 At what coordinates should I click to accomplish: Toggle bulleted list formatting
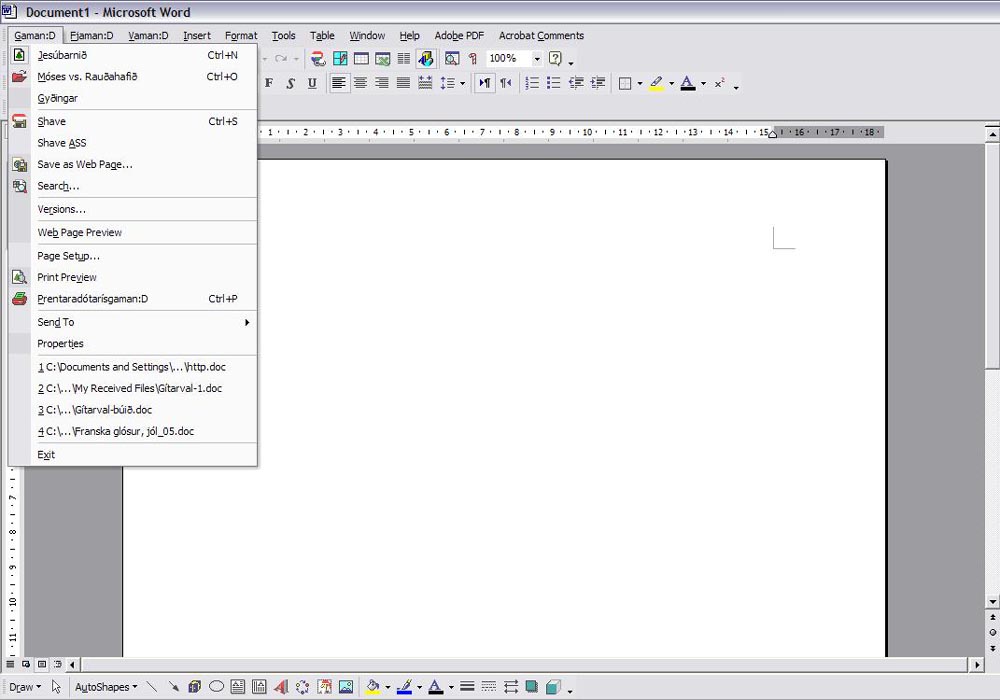tap(554, 83)
